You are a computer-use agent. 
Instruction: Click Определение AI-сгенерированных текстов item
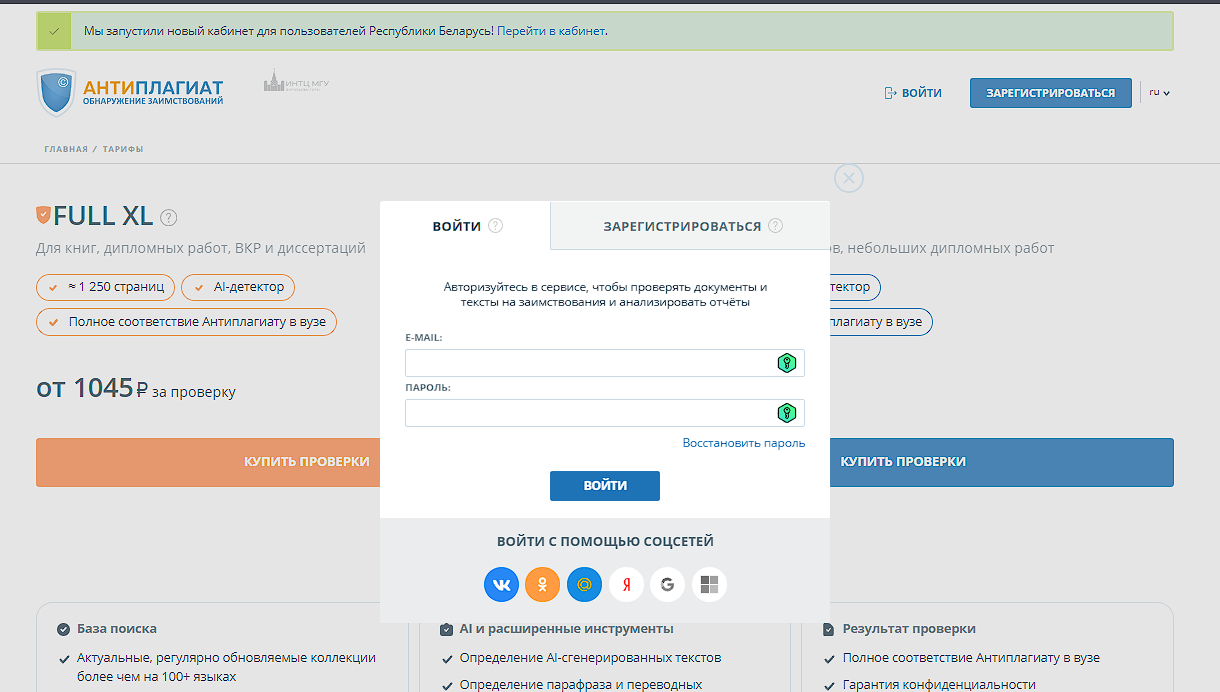coord(590,658)
